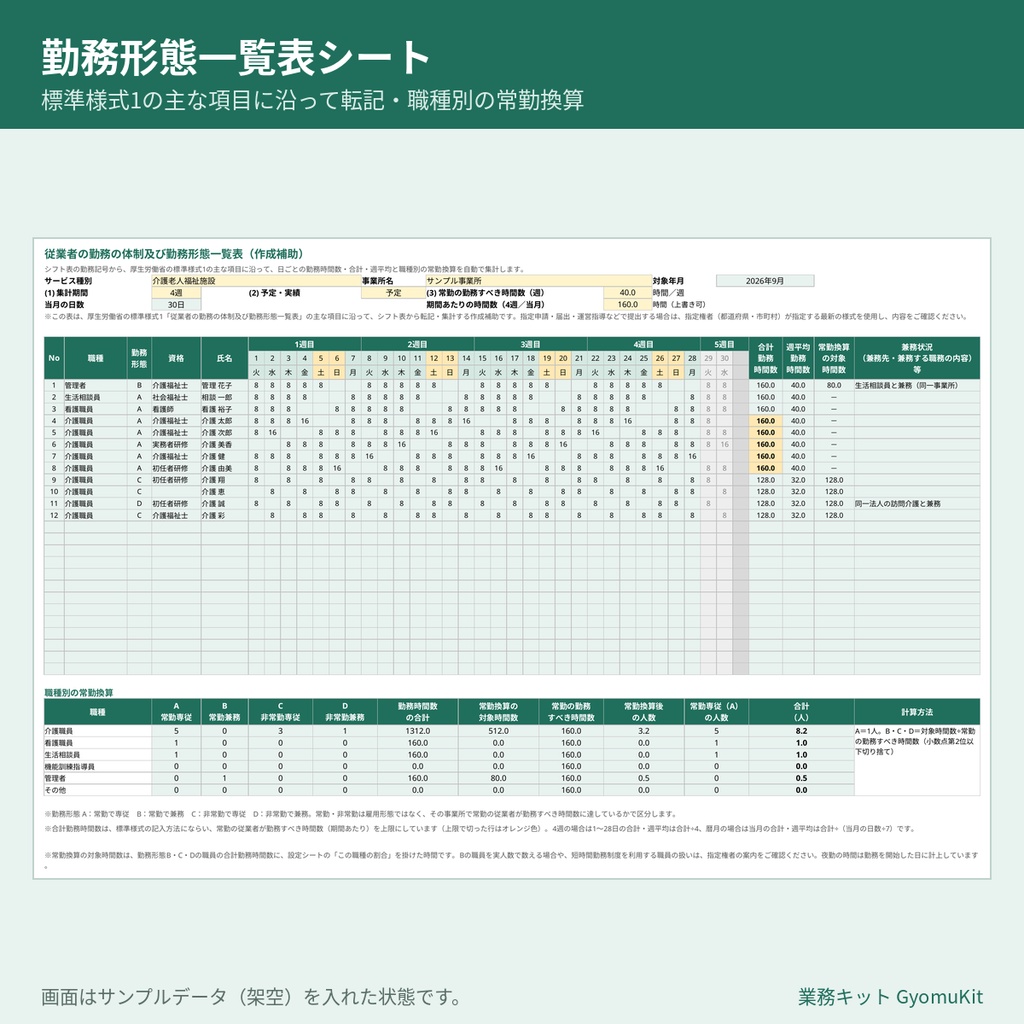Click the 80.0 cell in row 1 管理者
Viewport: 1024px width, 1024px height.
pos(834,385)
